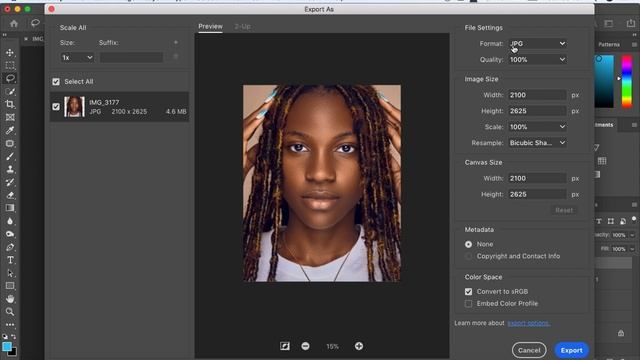Zoom out the preview with minus icon
This screenshot has width=640, height=360.
305,346
